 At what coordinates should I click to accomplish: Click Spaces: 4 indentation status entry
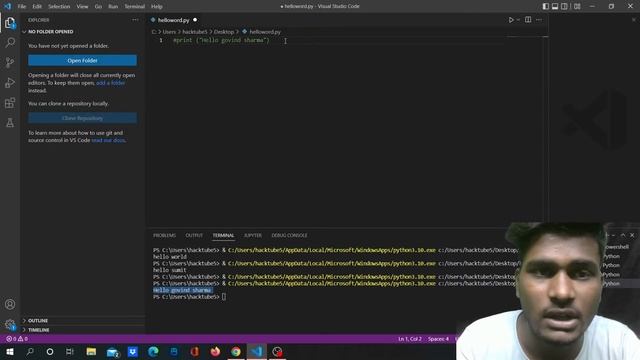tap(438, 339)
